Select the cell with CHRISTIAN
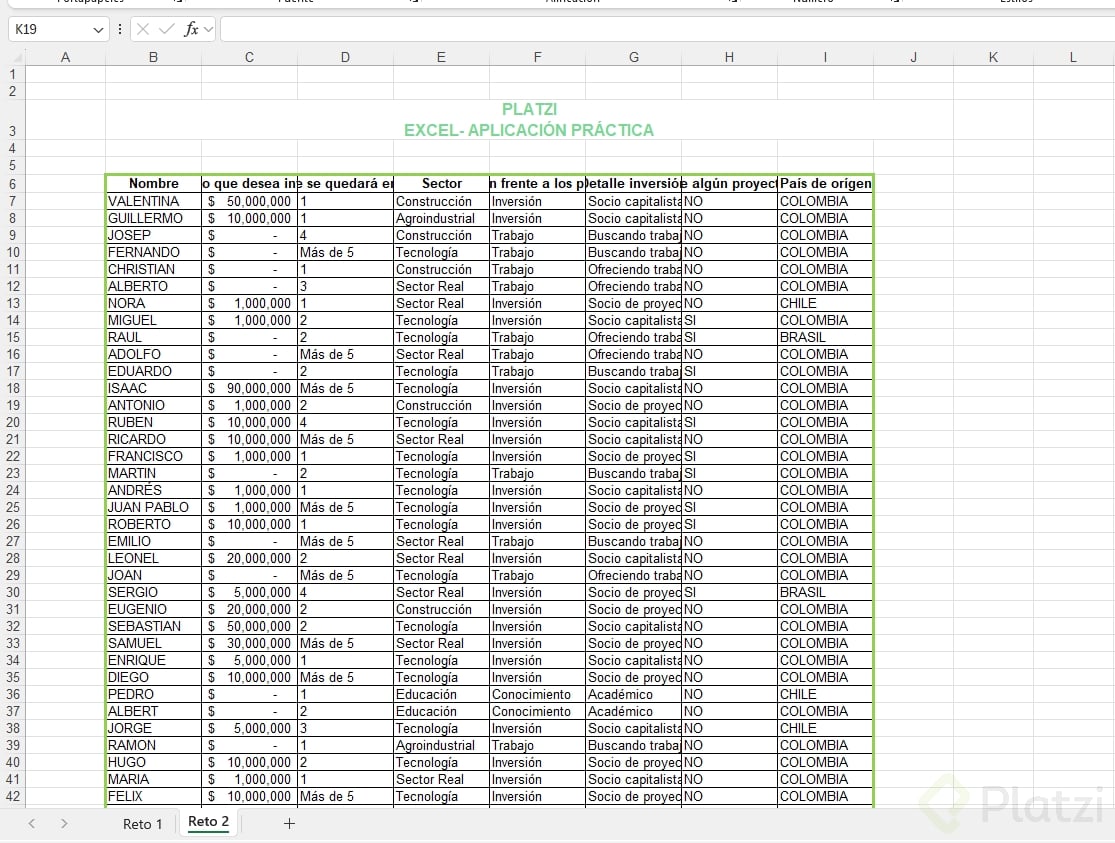This screenshot has width=1115, height=843. [154, 270]
